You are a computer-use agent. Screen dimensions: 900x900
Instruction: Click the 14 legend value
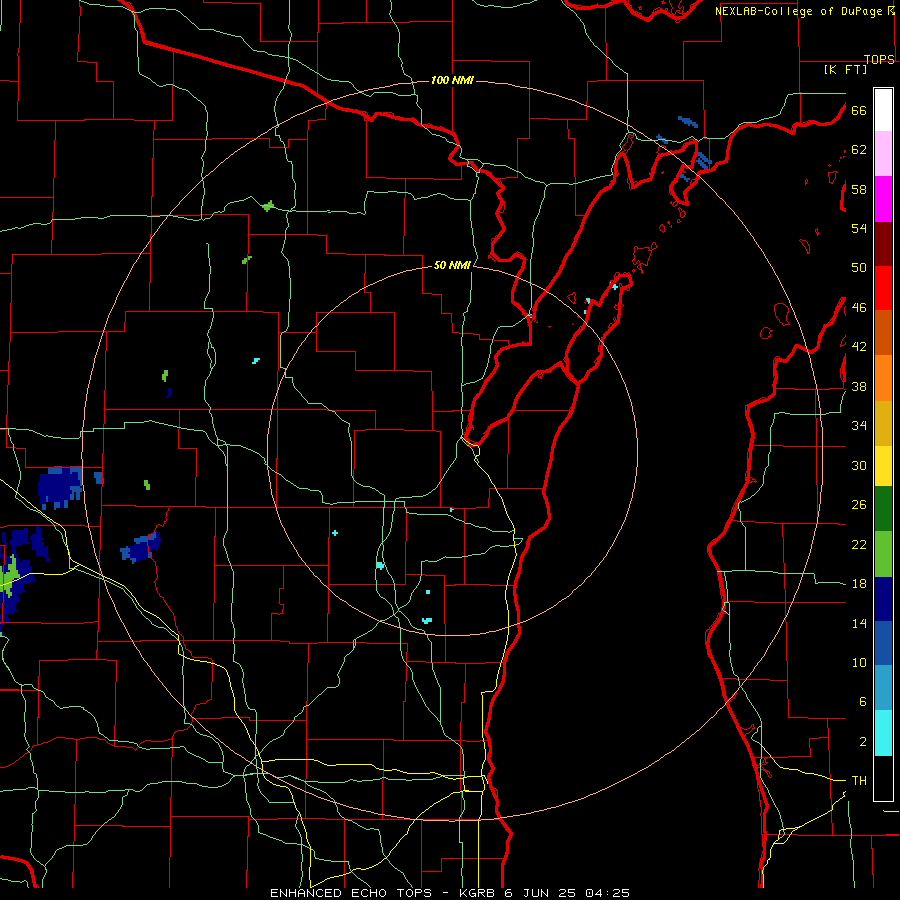tap(859, 623)
